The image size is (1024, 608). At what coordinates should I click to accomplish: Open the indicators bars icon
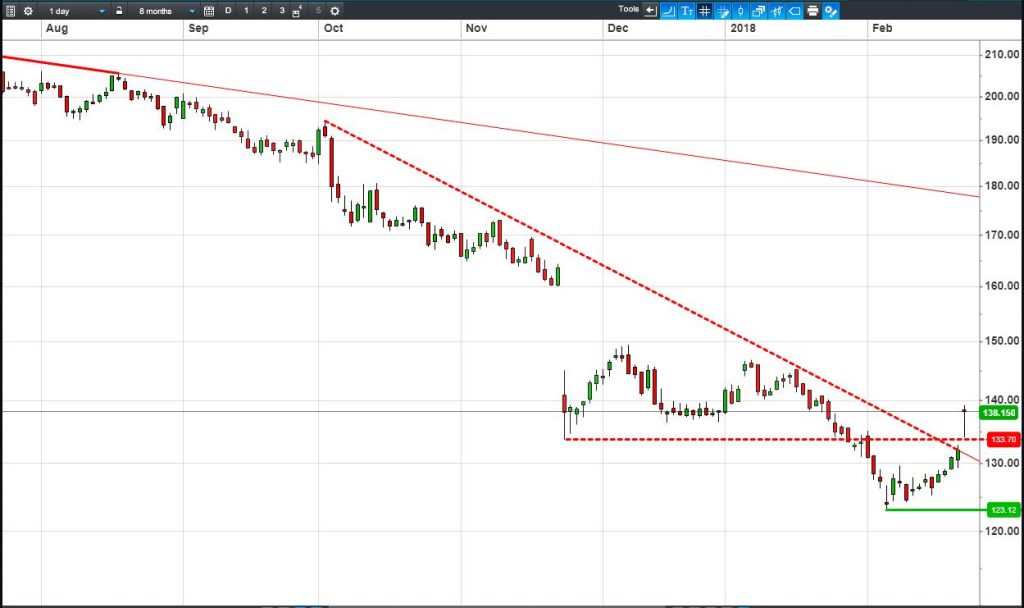[x=776, y=10]
